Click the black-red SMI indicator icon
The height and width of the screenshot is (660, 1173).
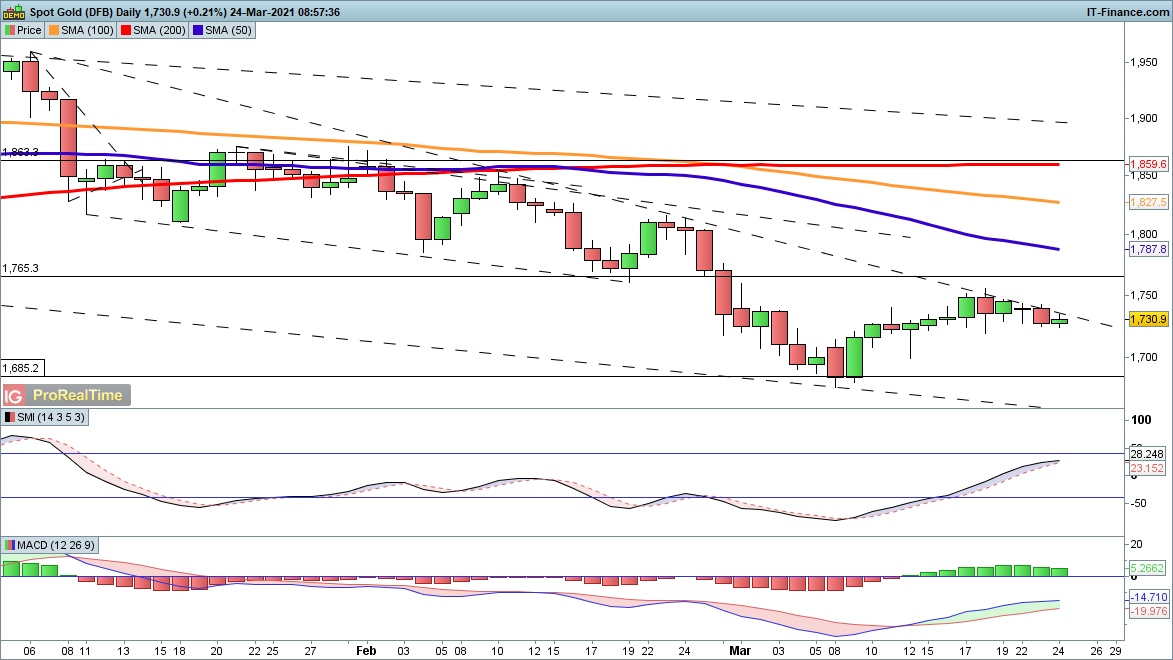(x=10, y=417)
